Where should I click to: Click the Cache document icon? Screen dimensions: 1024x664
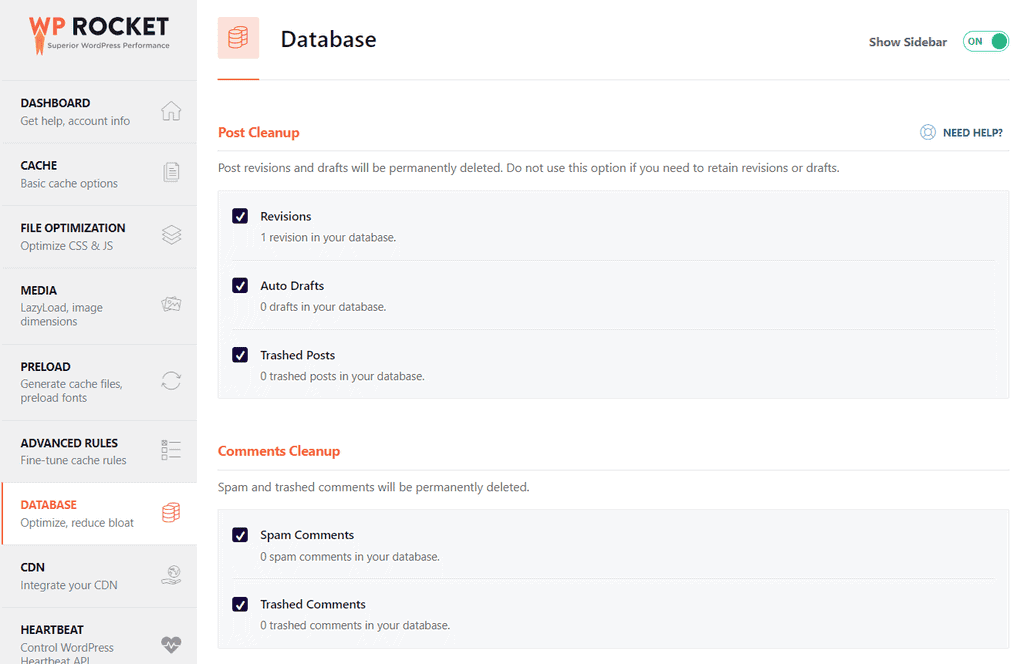pyautogui.click(x=171, y=172)
